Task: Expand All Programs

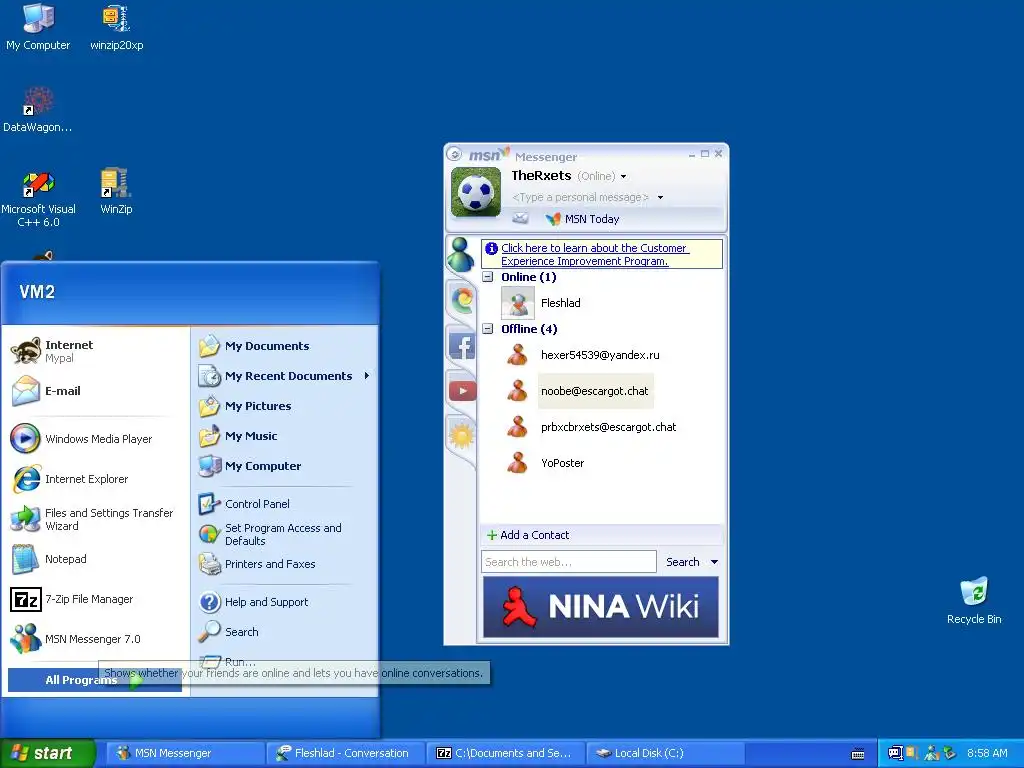Action: [x=95, y=680]
